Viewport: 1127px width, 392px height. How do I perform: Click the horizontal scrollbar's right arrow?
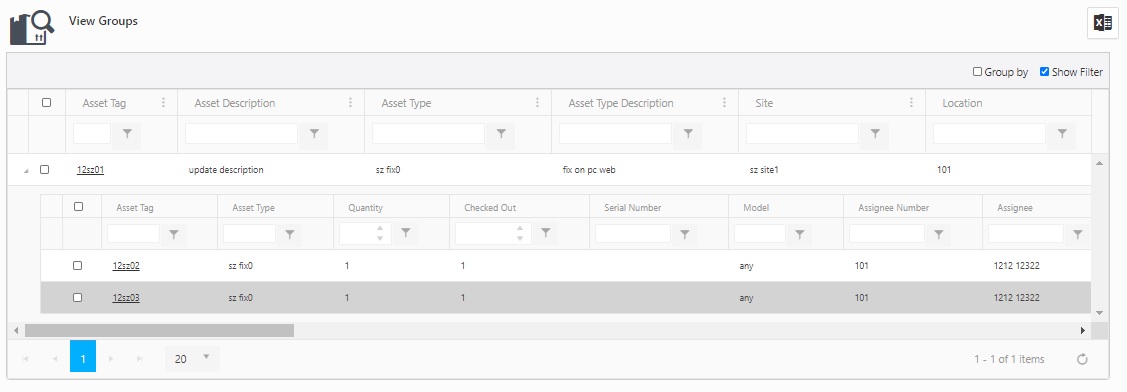point(1082,330)
